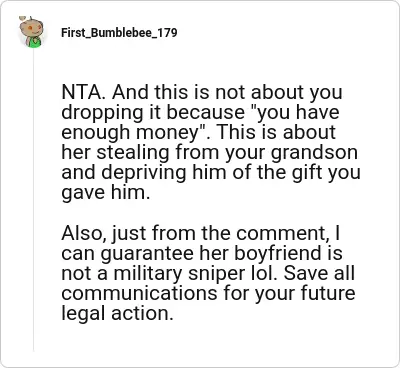Collapse the comment using the vertical thread line

pyautogui.click(x=33, y=200)
